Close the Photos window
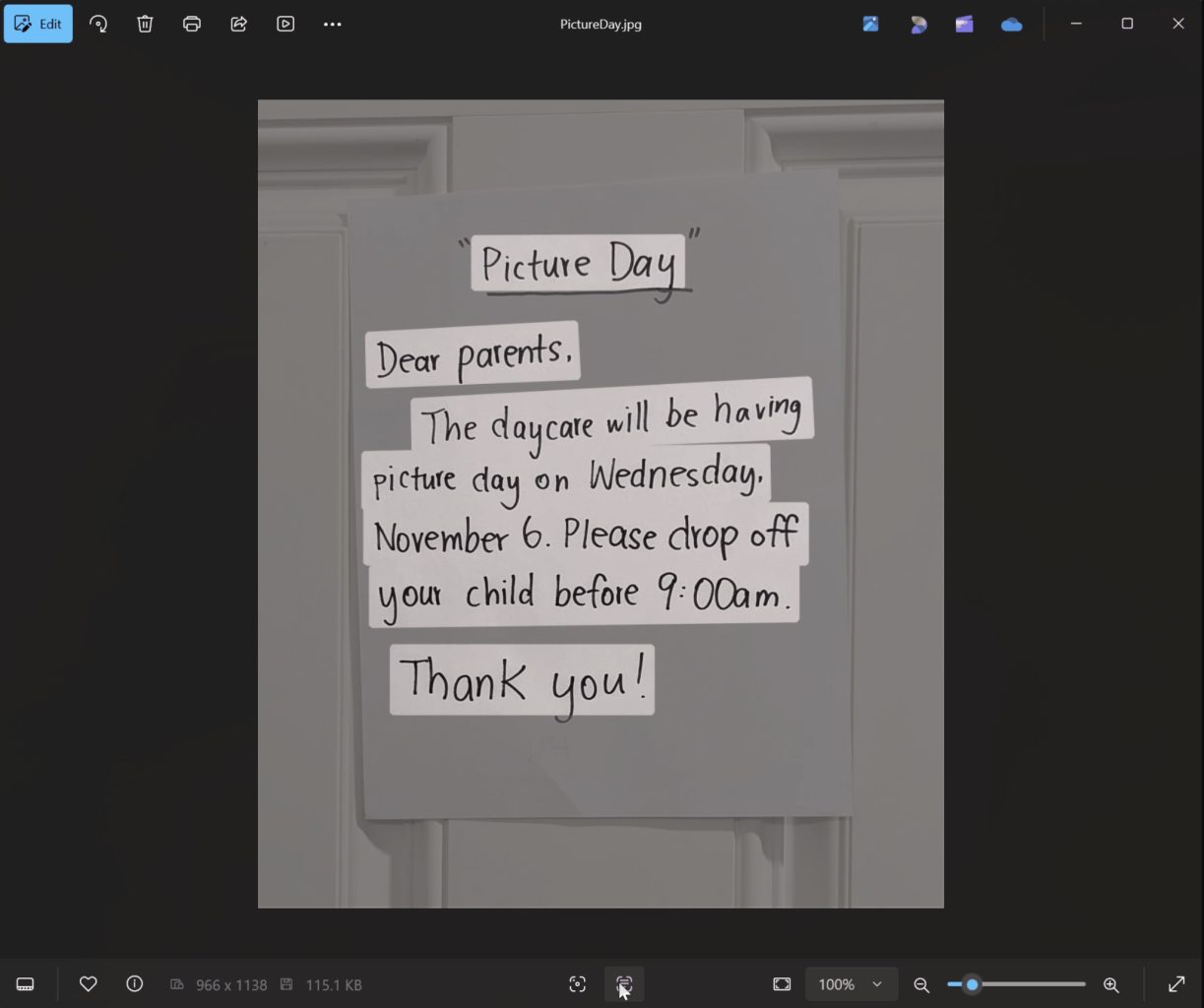The width and height of the screenshot is (1204, 1008). pyautogui.click(x=1178, y=24)
